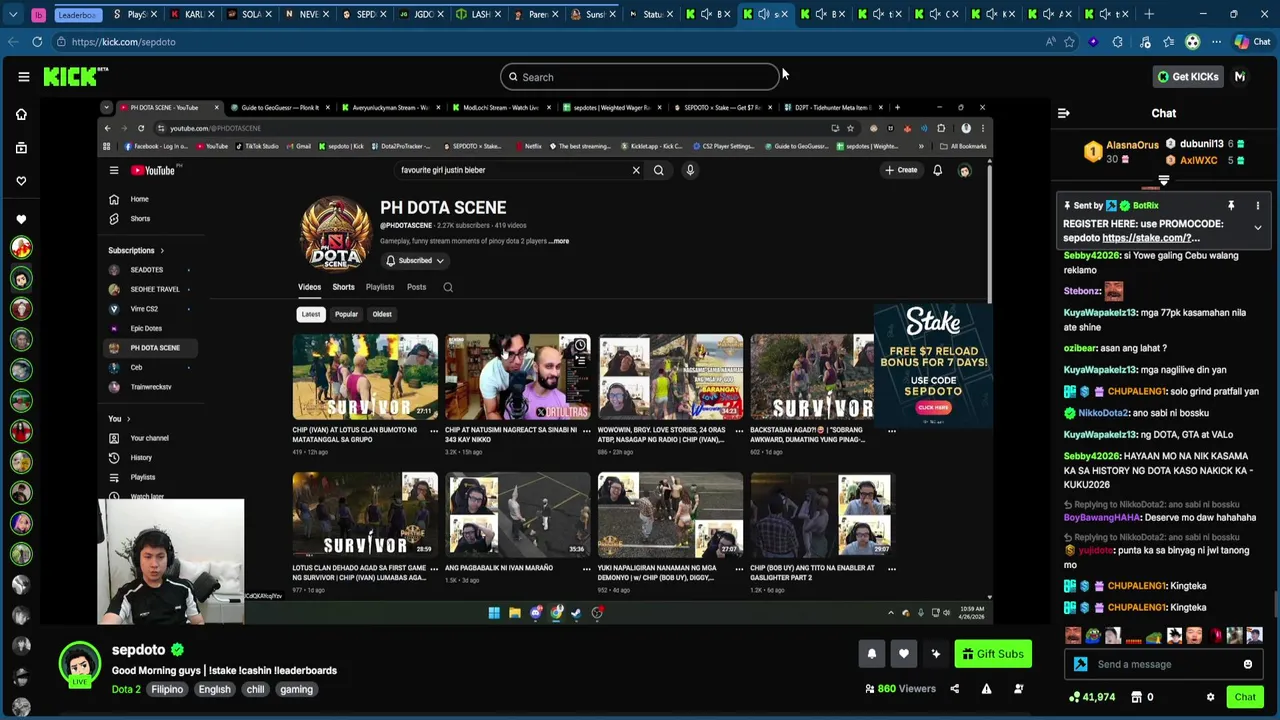Switch to the Posts channel tab
Screen dimensions: 1280x720
[x=416, y=287]
